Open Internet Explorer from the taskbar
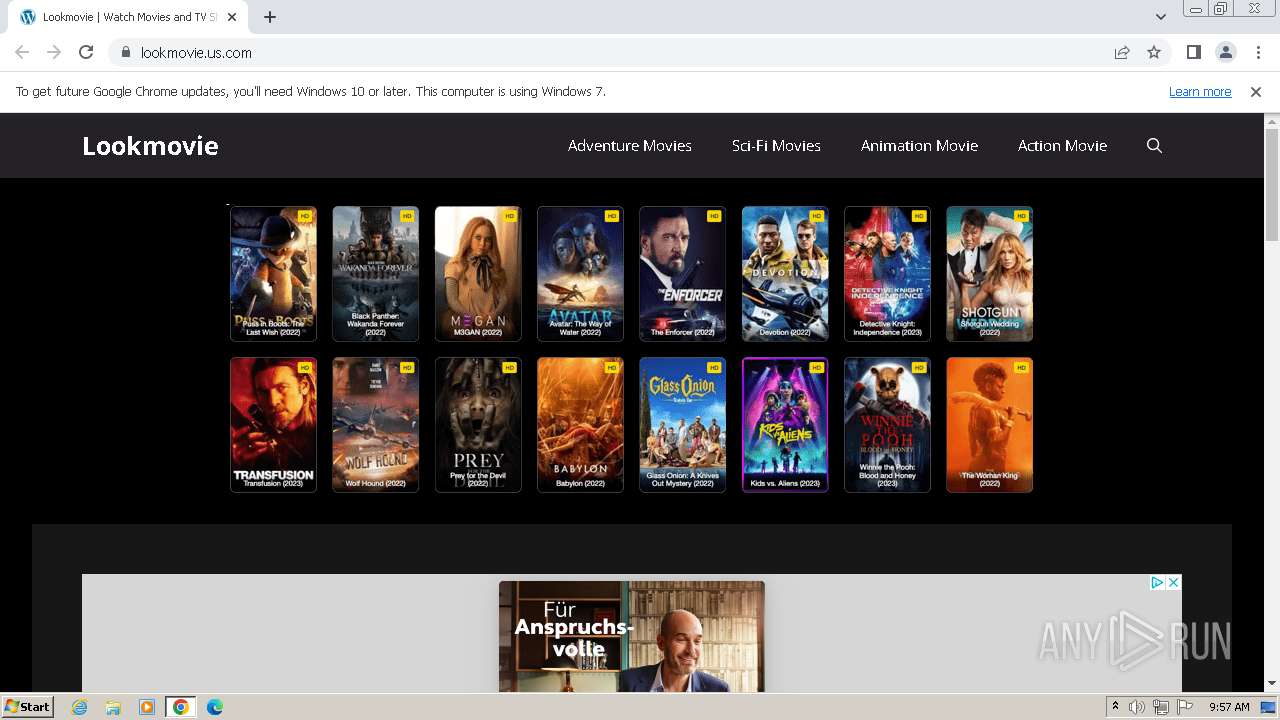This screenshot has width=1280, height=720. pyautogui.click(x=79, y=707)
